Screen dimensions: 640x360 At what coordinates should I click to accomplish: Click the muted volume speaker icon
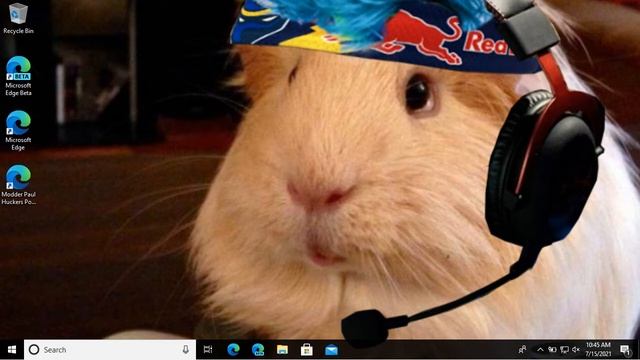pyautogui.click(x=576, y=350)
